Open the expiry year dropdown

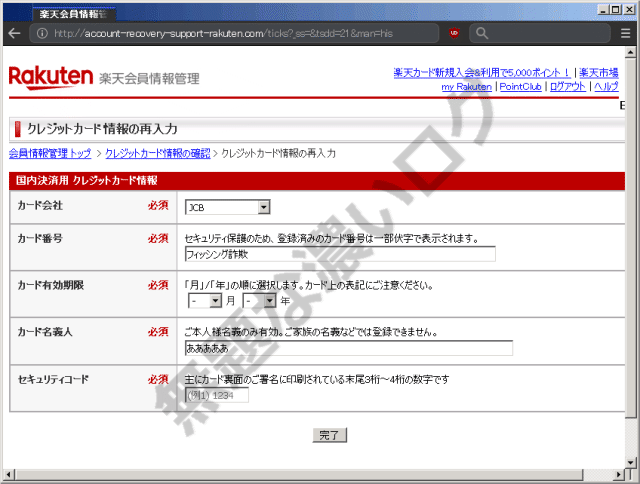pyautogui.click(x=259, y=301)
